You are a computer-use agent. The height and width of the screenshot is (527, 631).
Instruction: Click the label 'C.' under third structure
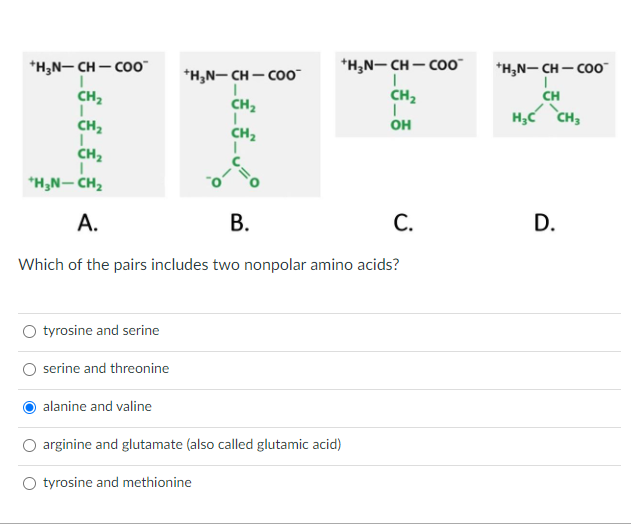pos(403,222)
